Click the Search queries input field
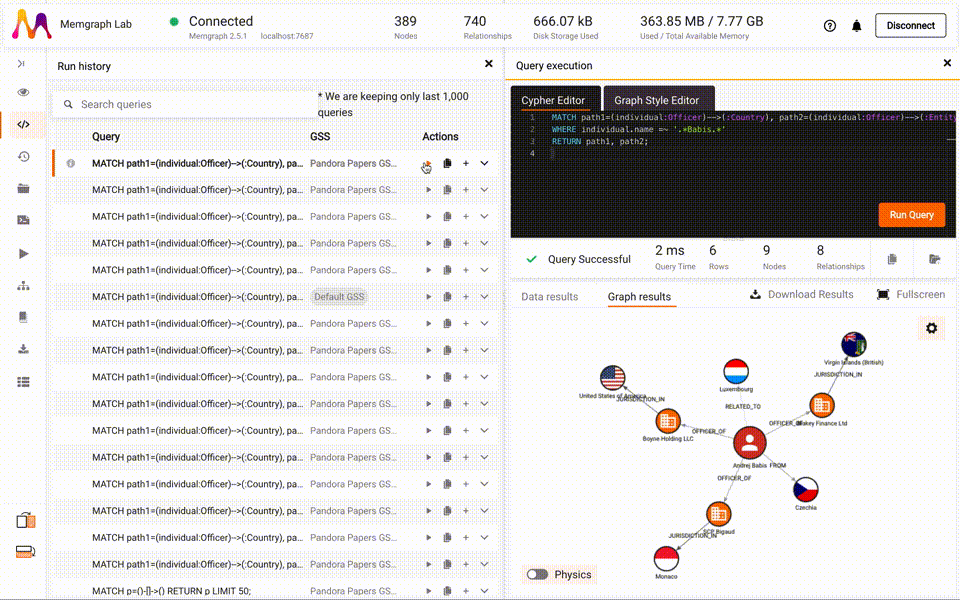 [185, 105]
